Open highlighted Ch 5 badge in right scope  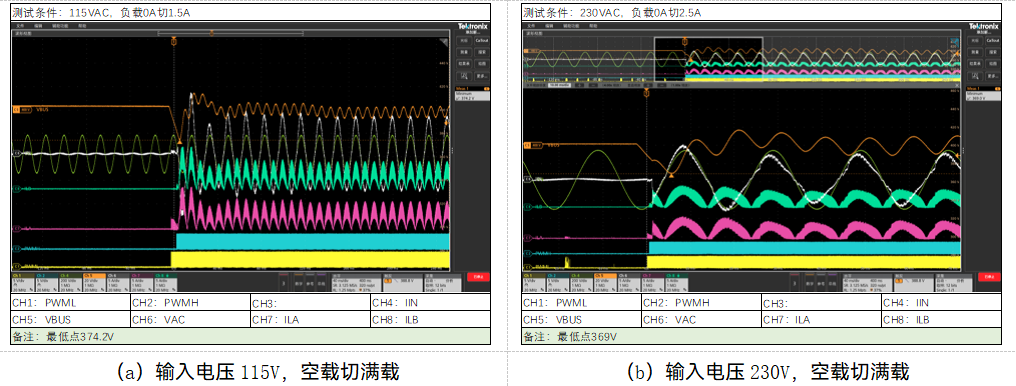(x=606, y=282)
